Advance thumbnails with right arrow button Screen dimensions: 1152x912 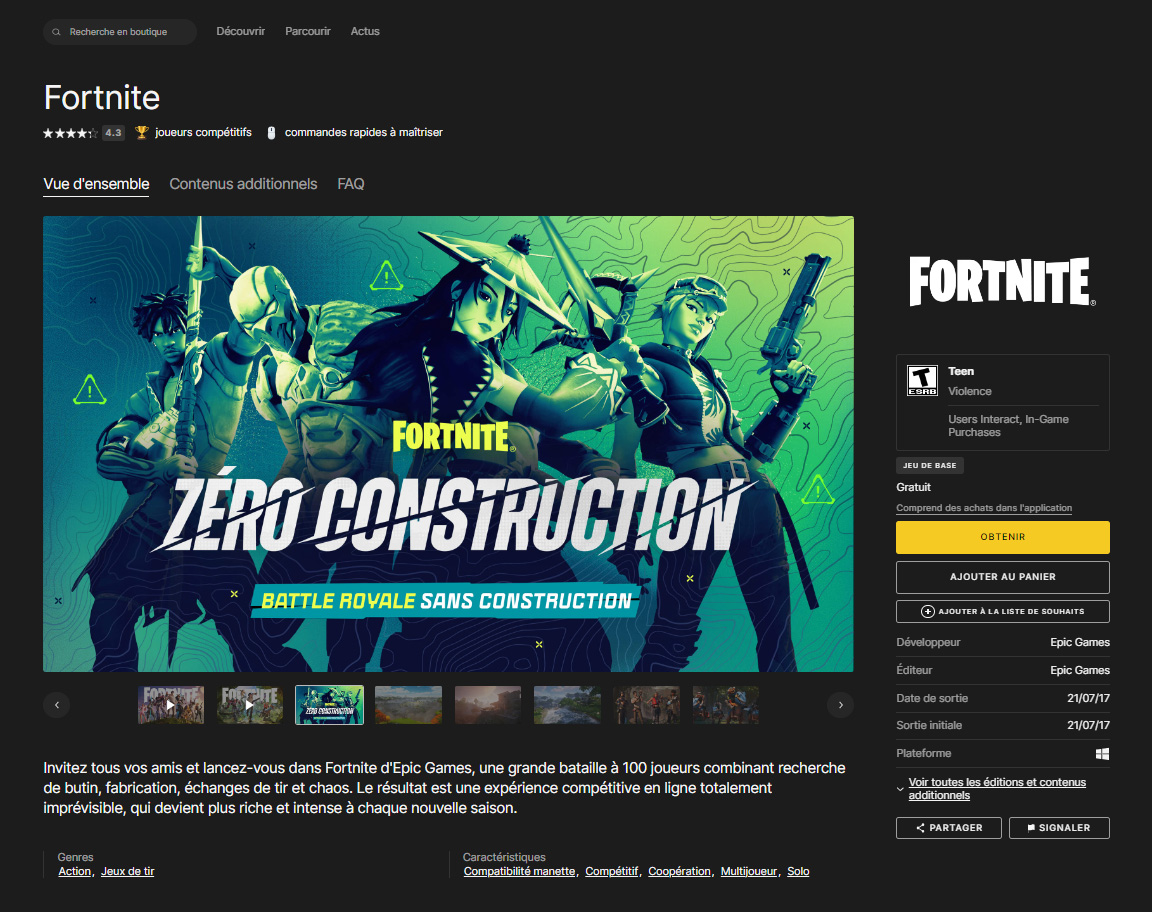click(x=840, y=705)
